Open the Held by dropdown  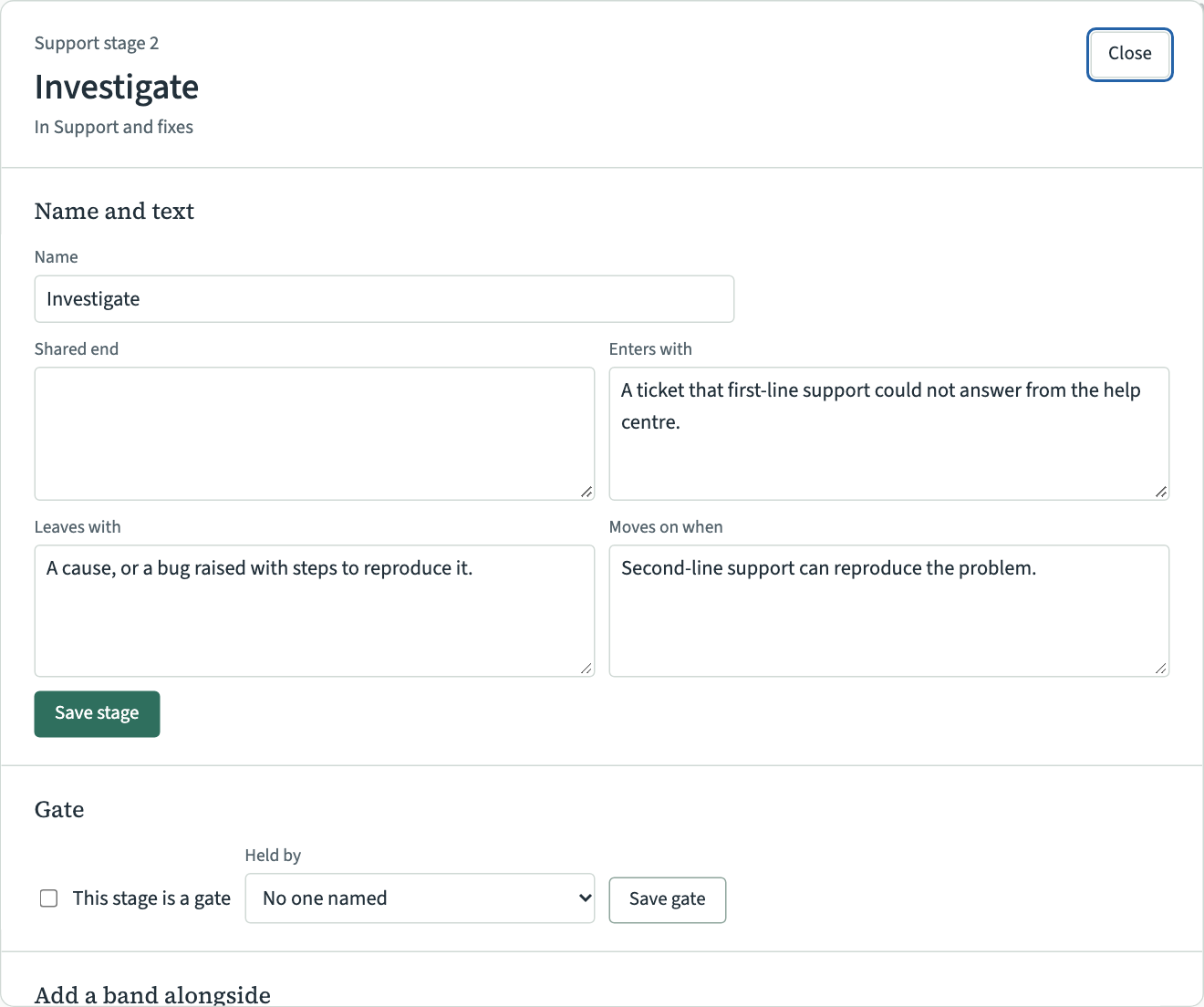coord(420,898)
